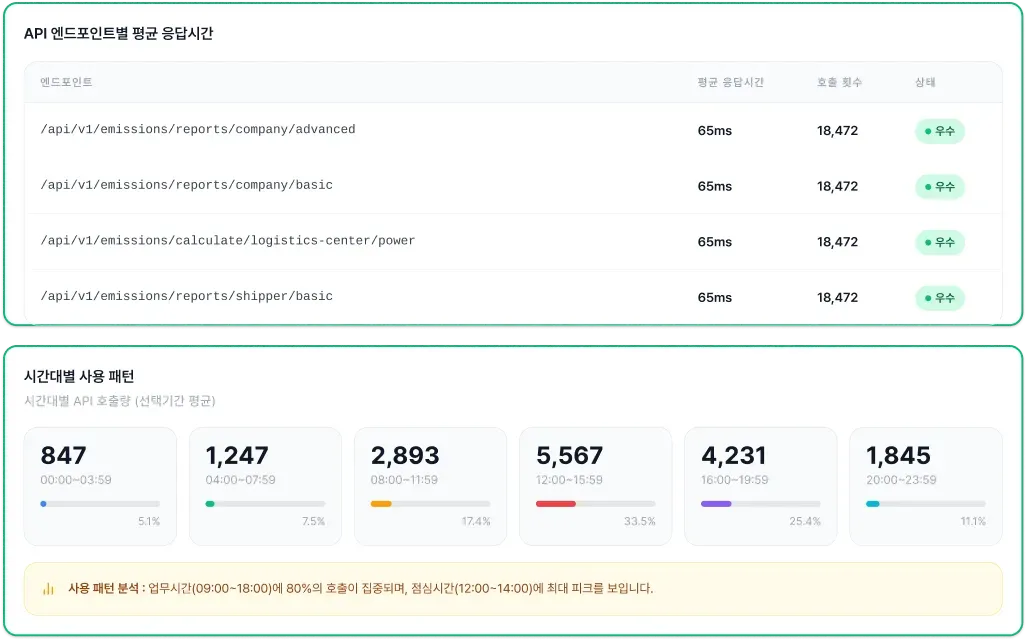1027x641 pixels.
Task: Click the 65ms value in company/advanced row
Action: [715, 131]
